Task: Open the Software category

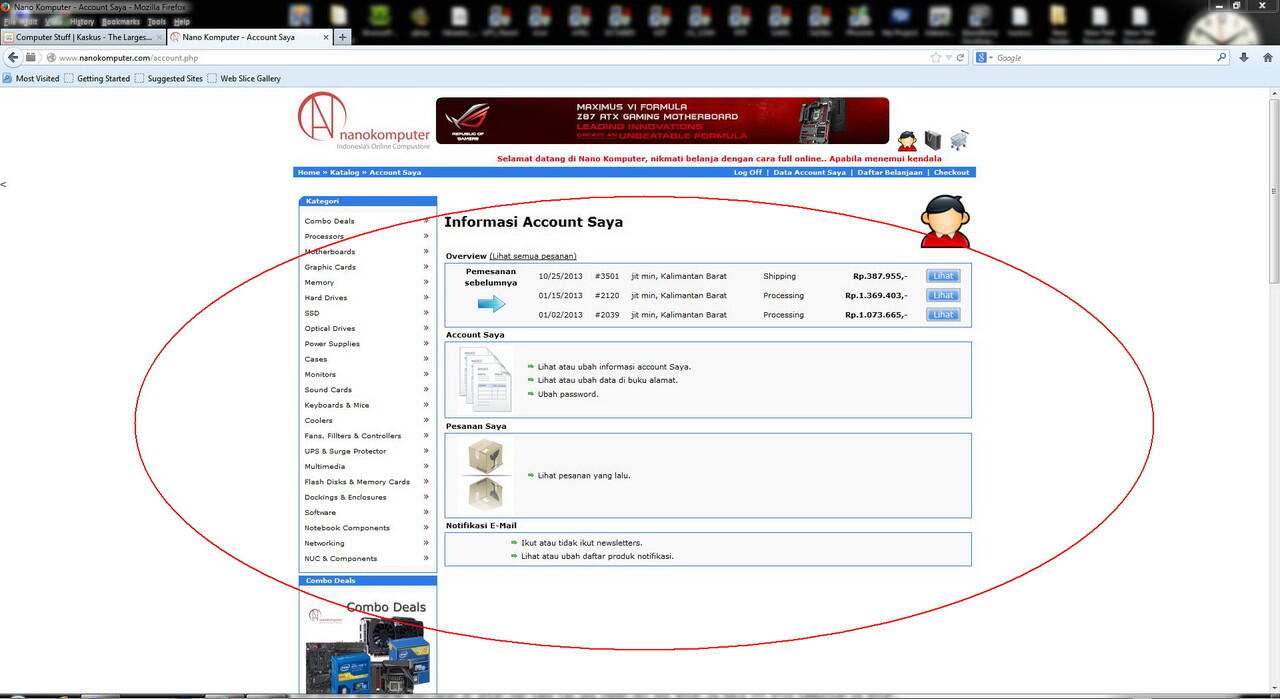Action: tap(321, 512)
